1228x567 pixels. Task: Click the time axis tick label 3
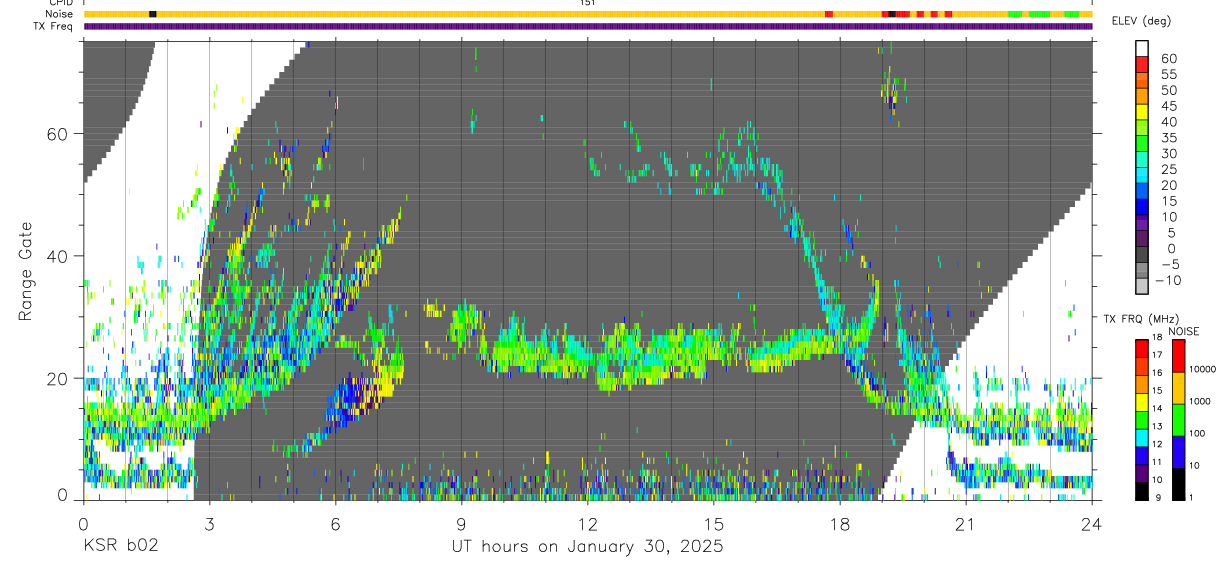(209, 523)
